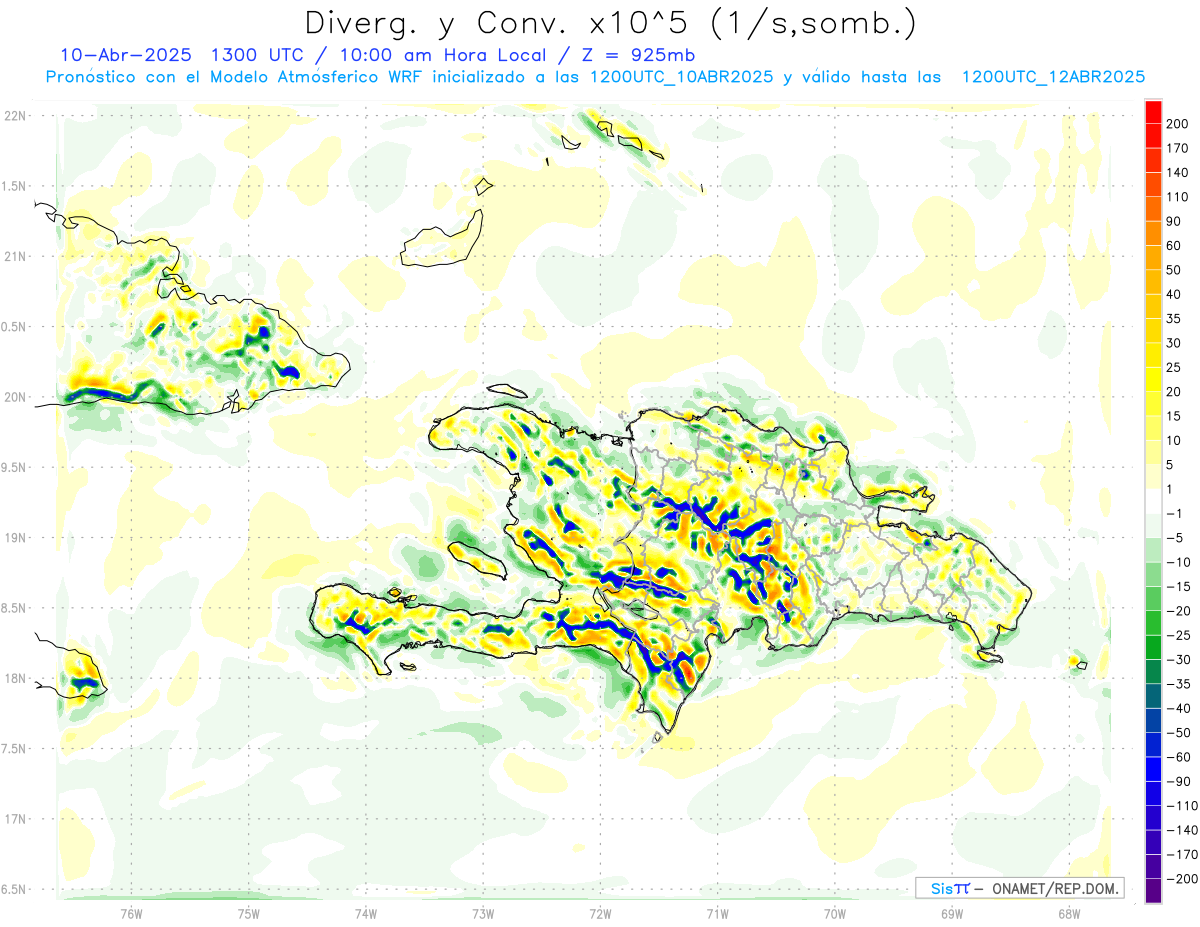Click the 6.5N latitude label
This screenshot has width=1200, height=927.
pos(13,889)
